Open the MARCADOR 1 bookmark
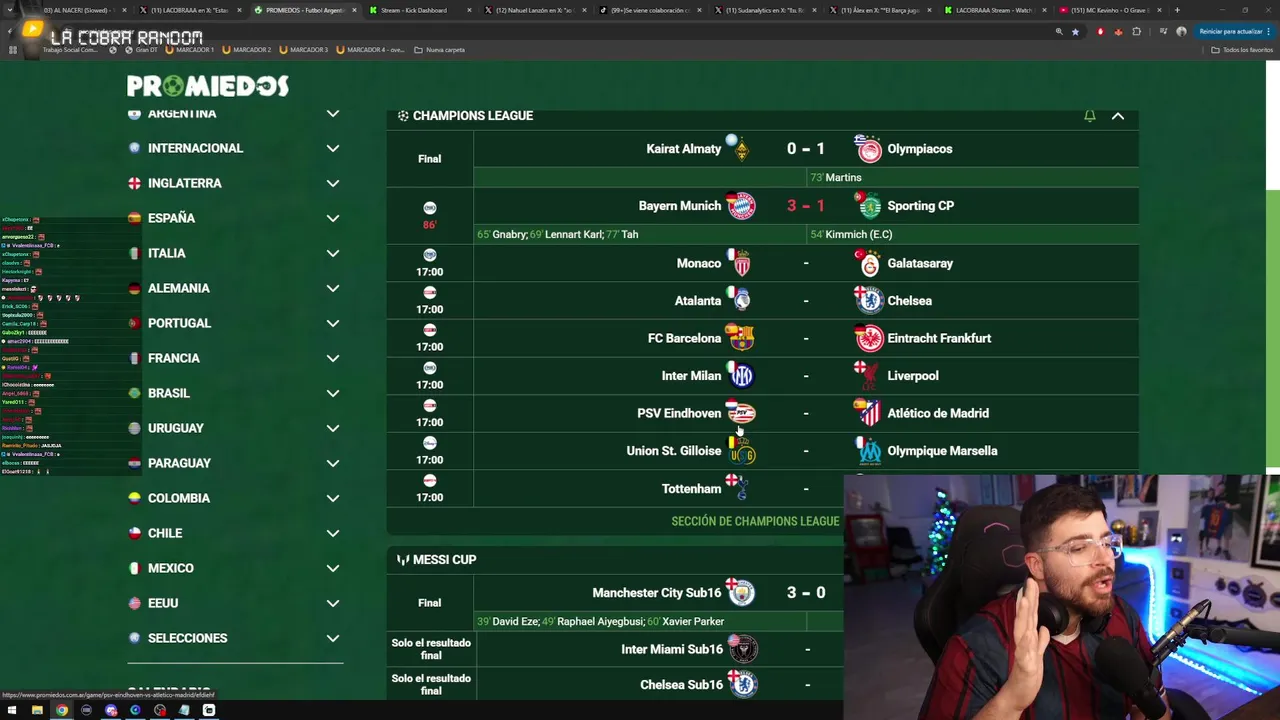Viewport: 1280px width, 720px height. pyautogui.click(x=189, y=50)
